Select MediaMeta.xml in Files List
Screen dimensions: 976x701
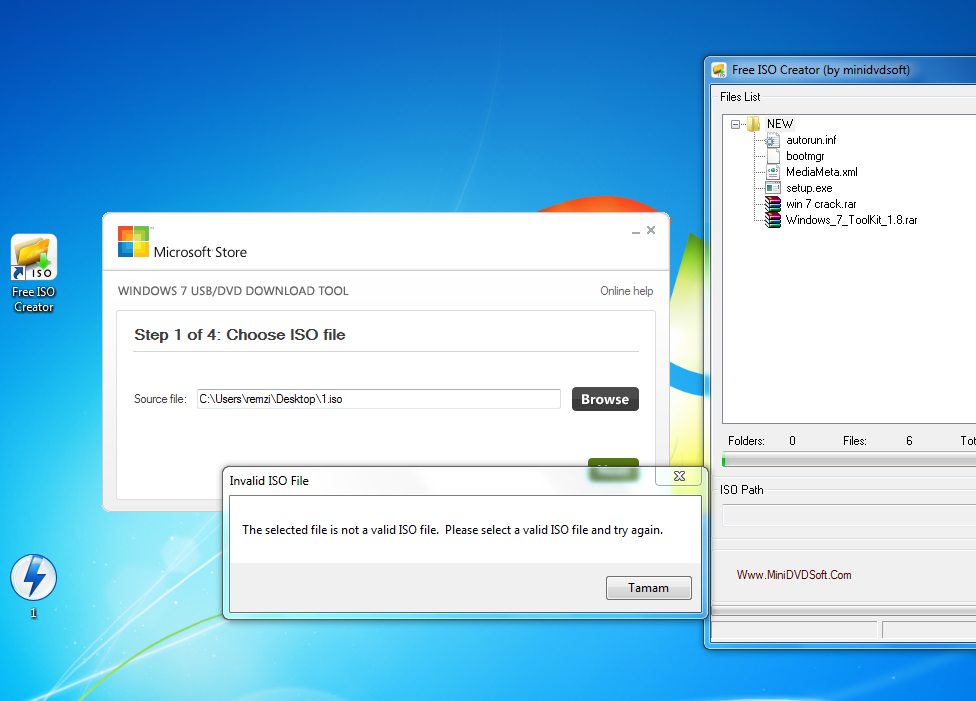point(822,172)
